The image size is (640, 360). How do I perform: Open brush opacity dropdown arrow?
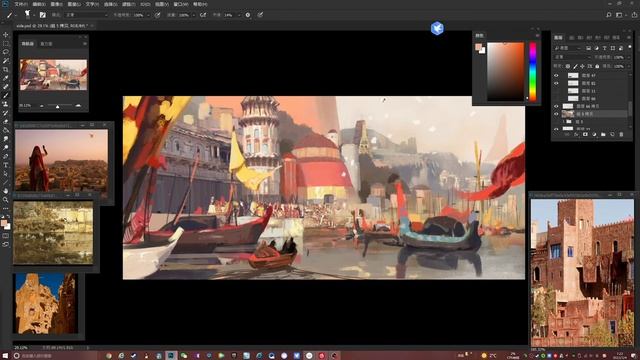click(x=147, y=15)
